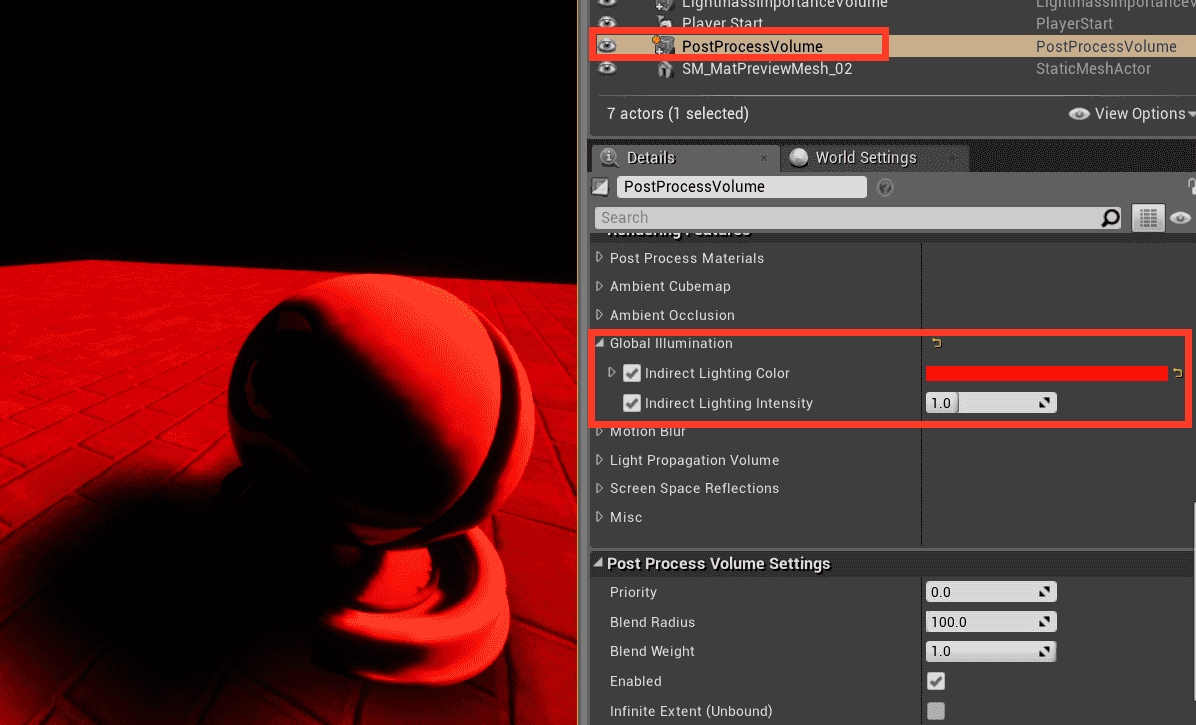Click the search magnifier icon in Details
1196x725 pixels.
tap(1110, 218)
